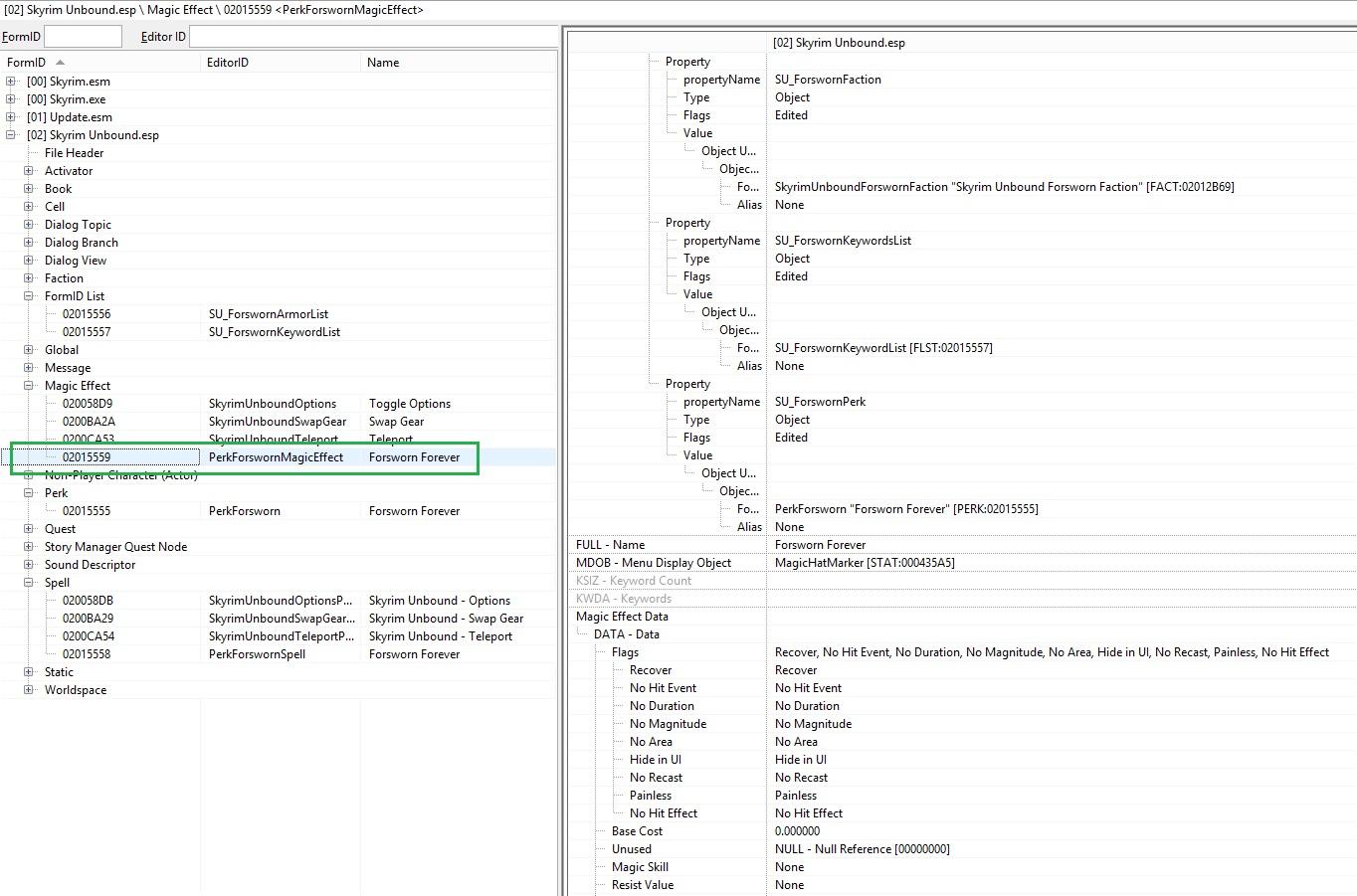This screenshot has height=896, width=1357.
Task: Select the File Header tree item
Action: click(x=74, y=153)
